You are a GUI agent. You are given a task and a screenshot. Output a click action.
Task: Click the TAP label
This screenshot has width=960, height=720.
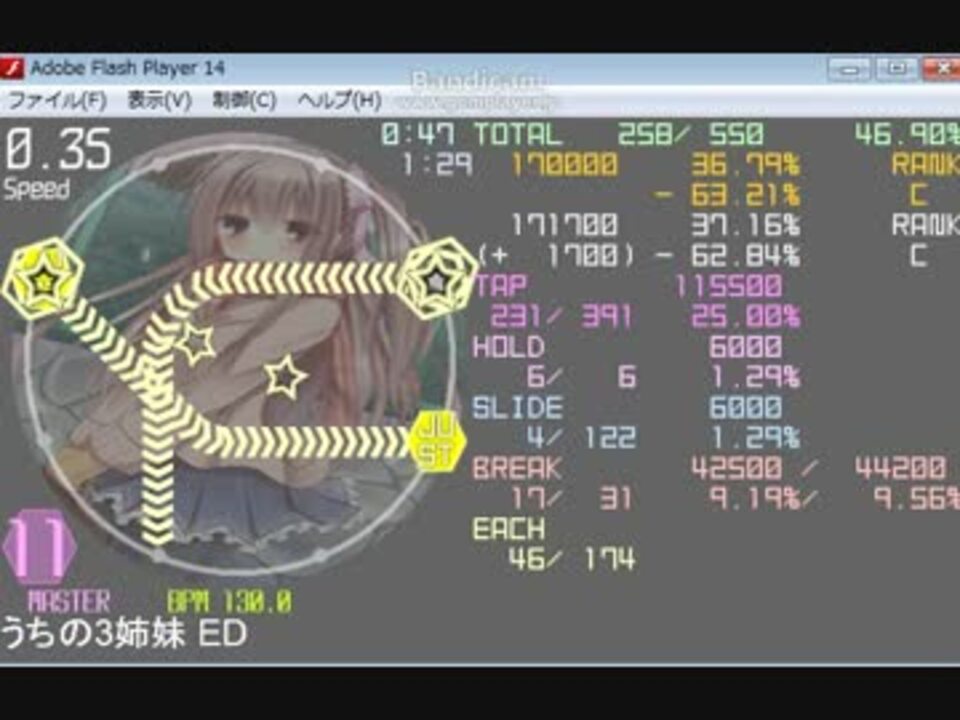click(501, 286)
